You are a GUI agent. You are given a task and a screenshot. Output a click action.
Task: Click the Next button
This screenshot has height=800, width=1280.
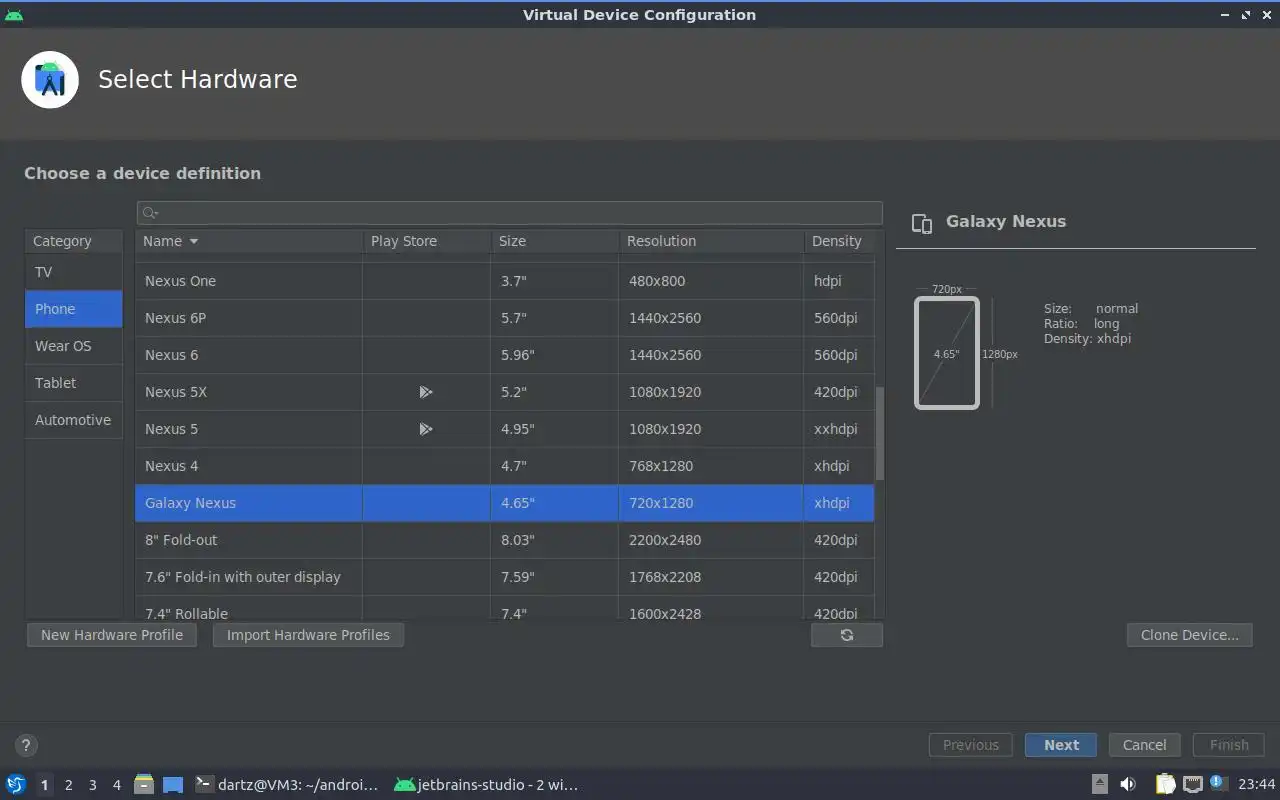coord(1061,745)
